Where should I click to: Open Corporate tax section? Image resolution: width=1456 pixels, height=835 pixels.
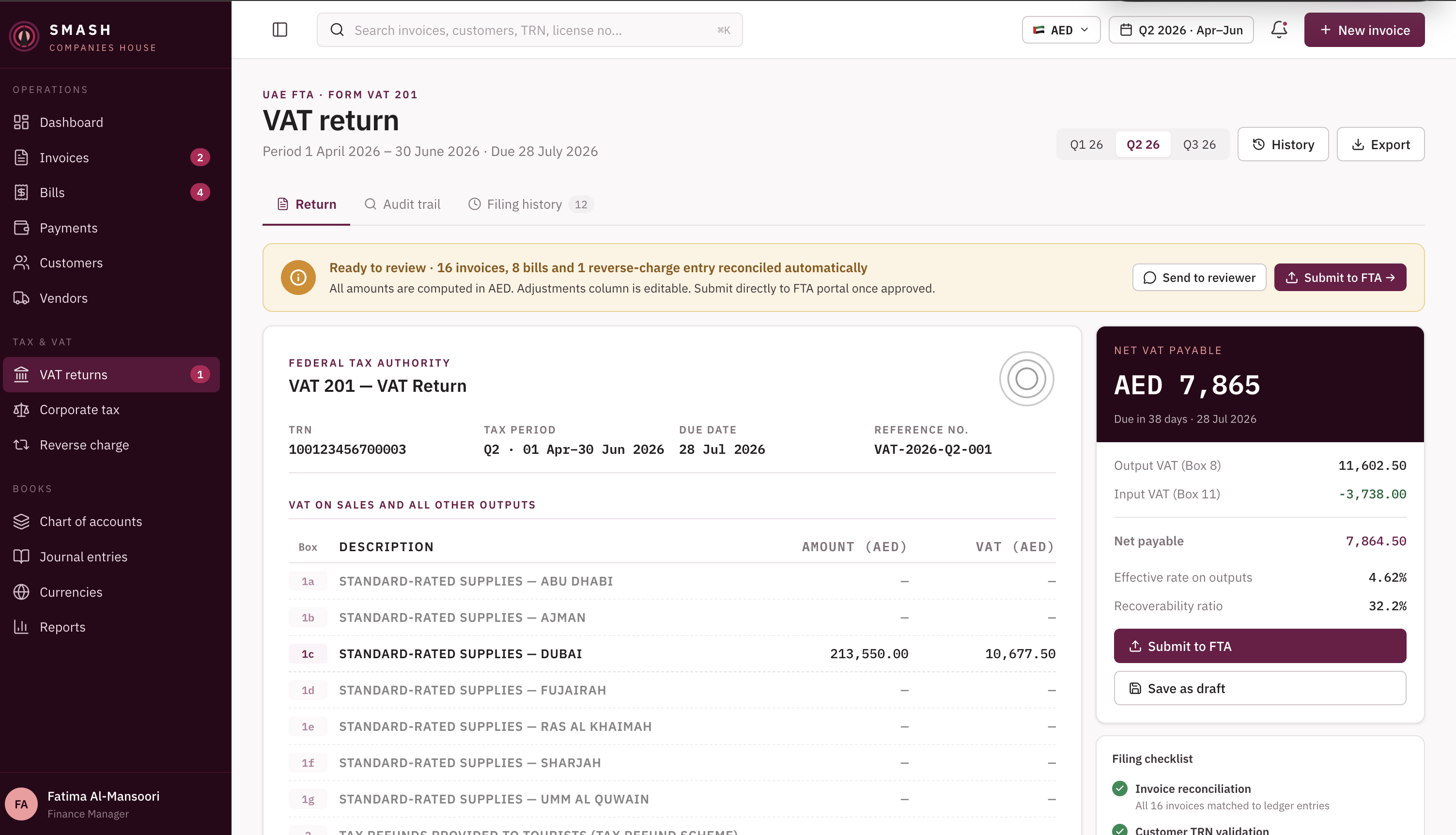(x=111, y=409)
